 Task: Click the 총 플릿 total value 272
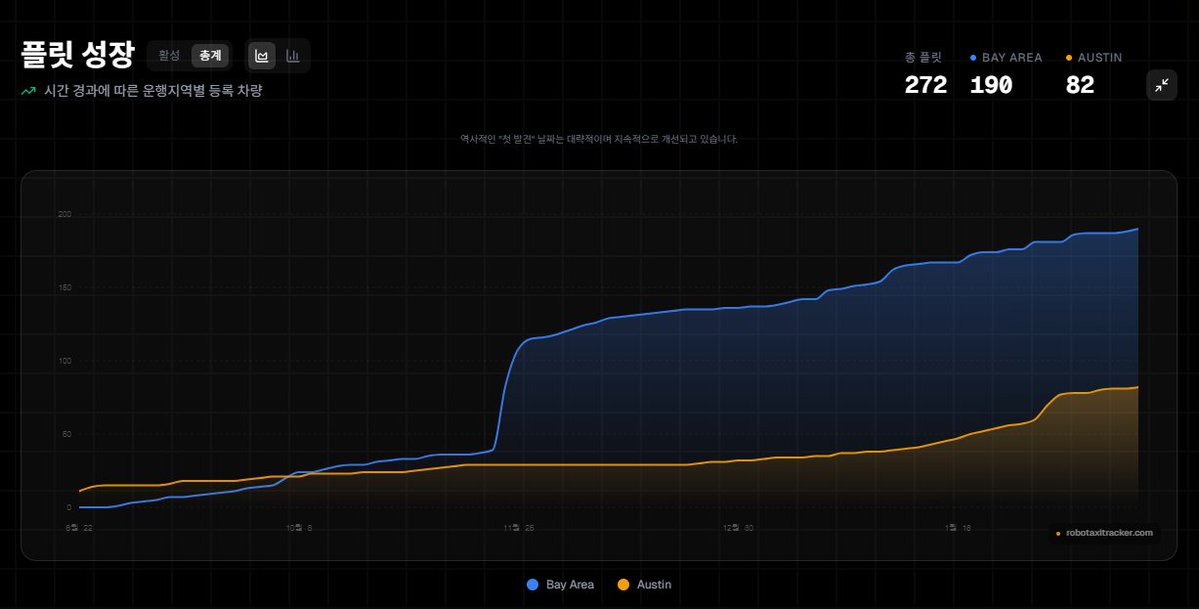[925, 85]
